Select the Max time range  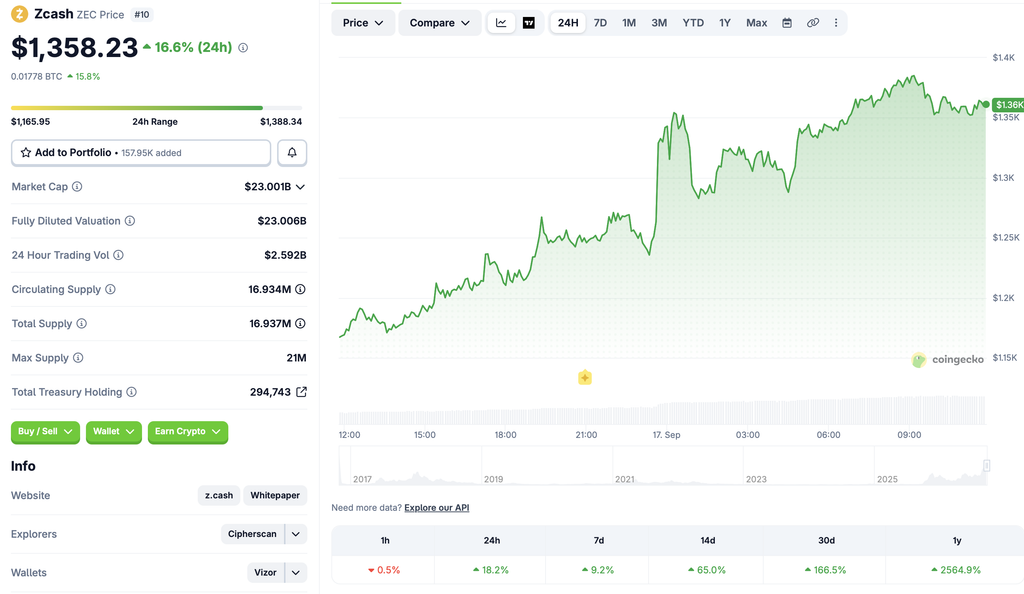[756, 23]
